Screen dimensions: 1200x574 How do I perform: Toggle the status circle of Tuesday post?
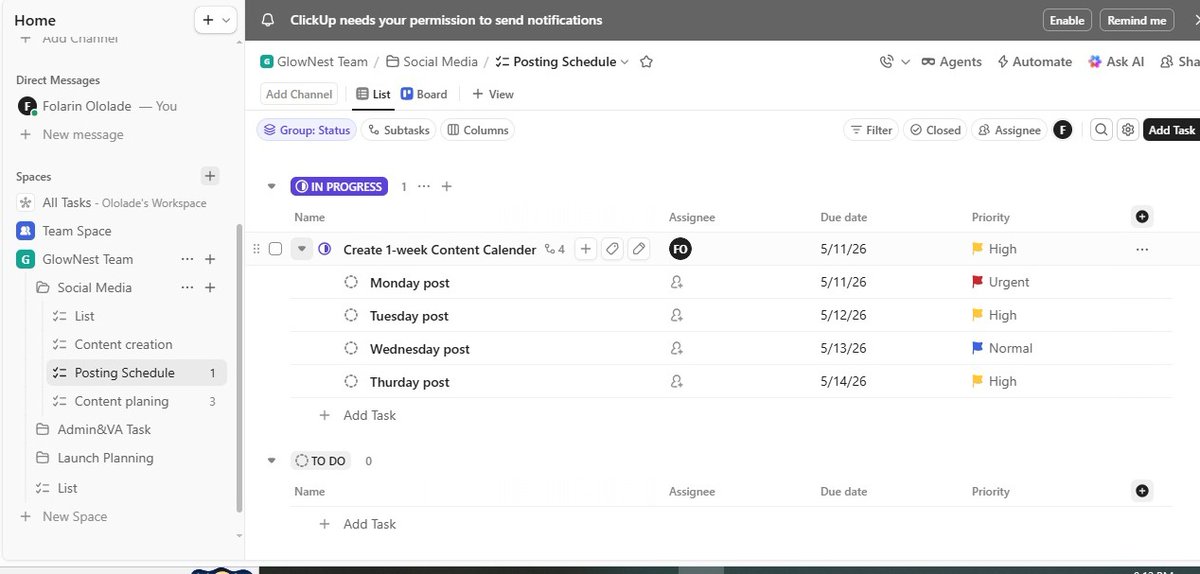[351, 316]
